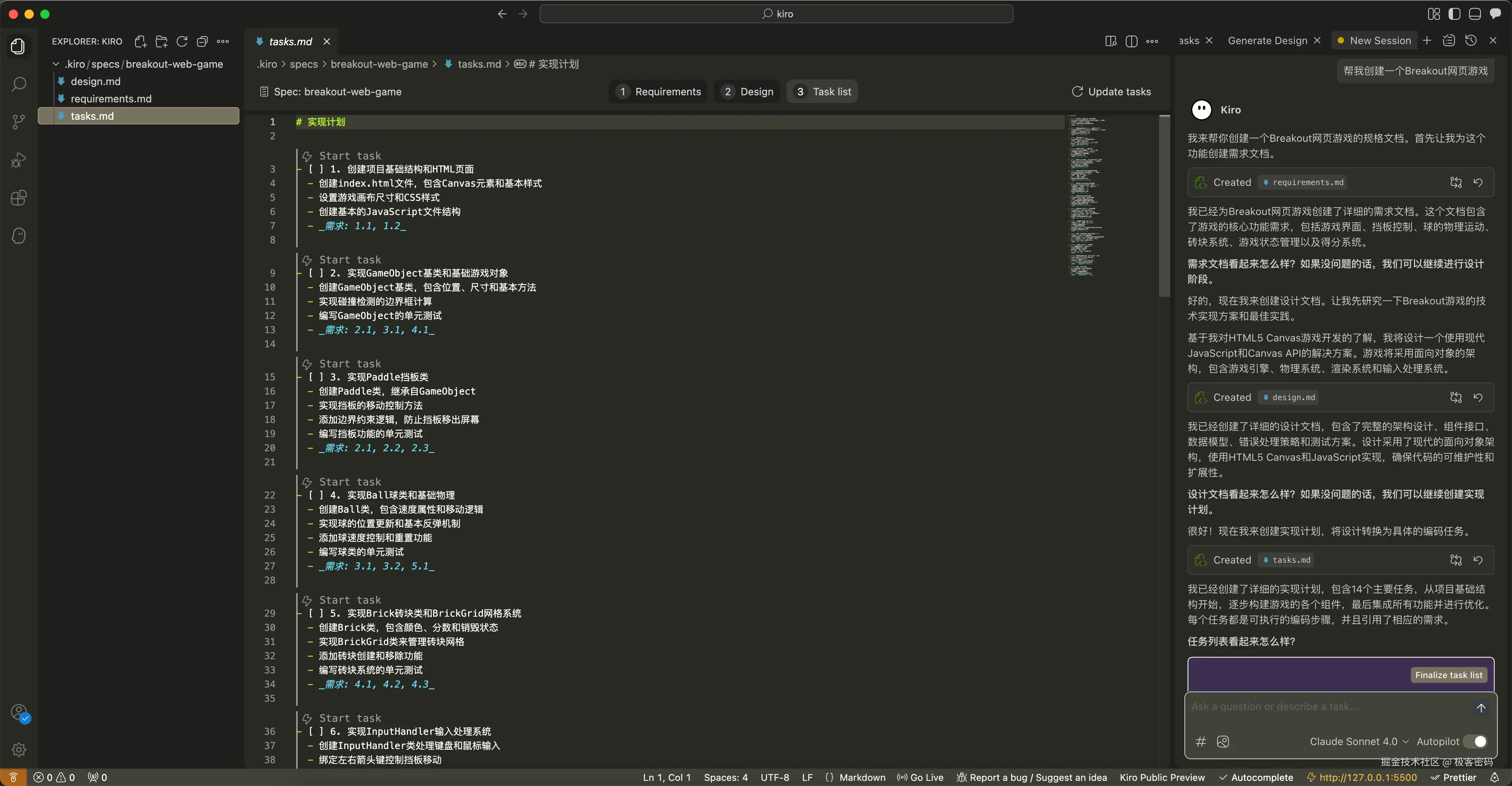
Task: Open the Markdown language mode selector
Action: pyautogui.click(x=862, y=777)
